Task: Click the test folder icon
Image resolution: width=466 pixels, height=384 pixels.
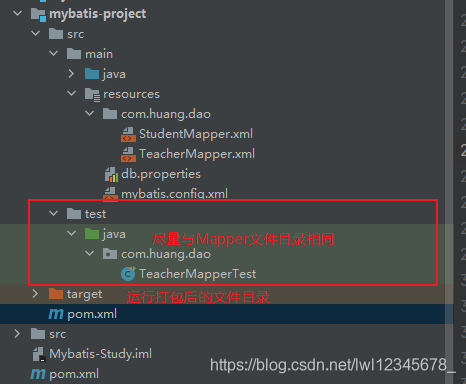Action: click(74, 214)
